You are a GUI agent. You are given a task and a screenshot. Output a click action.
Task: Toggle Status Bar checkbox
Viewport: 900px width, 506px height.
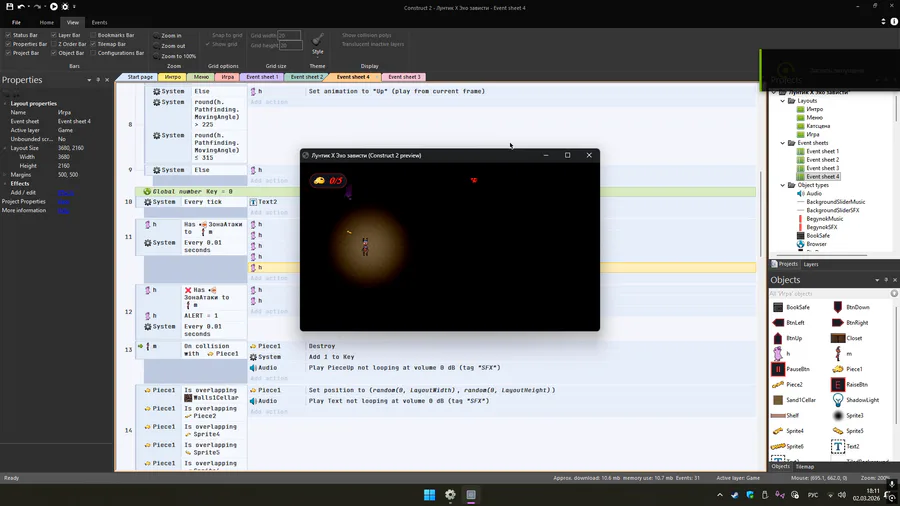pos(8,35)
